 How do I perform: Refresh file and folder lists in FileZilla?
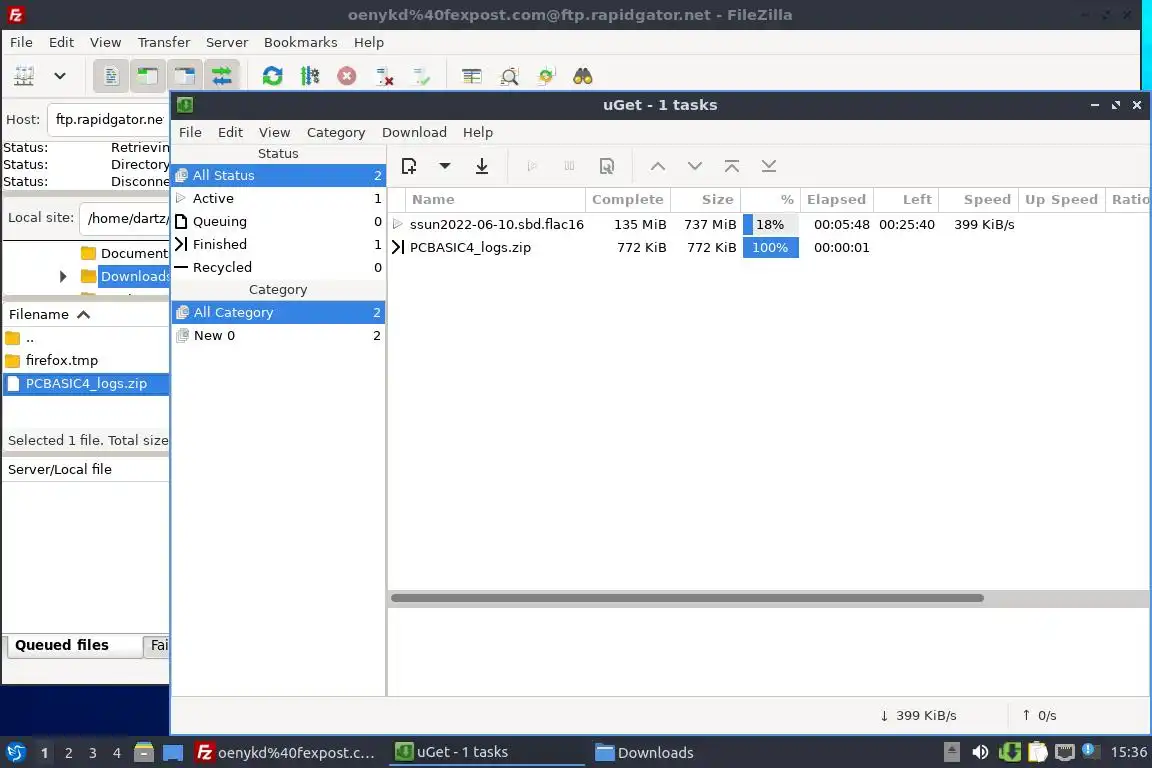click(x=273, y=76)
